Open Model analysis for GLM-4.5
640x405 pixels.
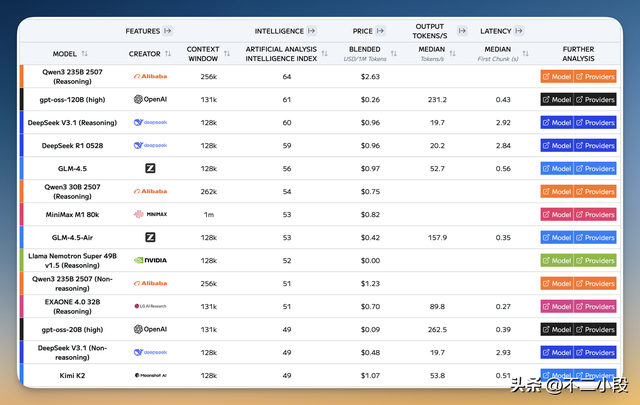pyautogui.click(x=557, y=168)
